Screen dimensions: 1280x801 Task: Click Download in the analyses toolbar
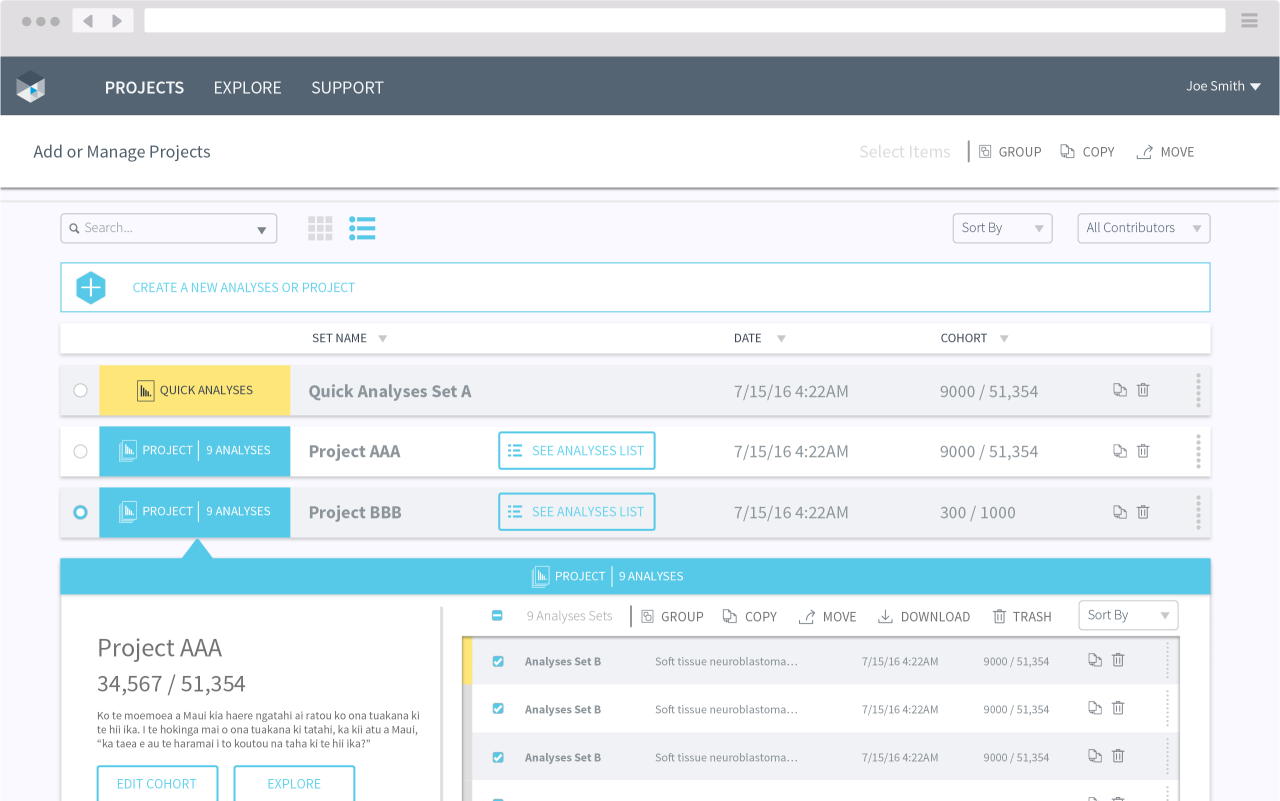pyautogui.click(x=924, y=617)
